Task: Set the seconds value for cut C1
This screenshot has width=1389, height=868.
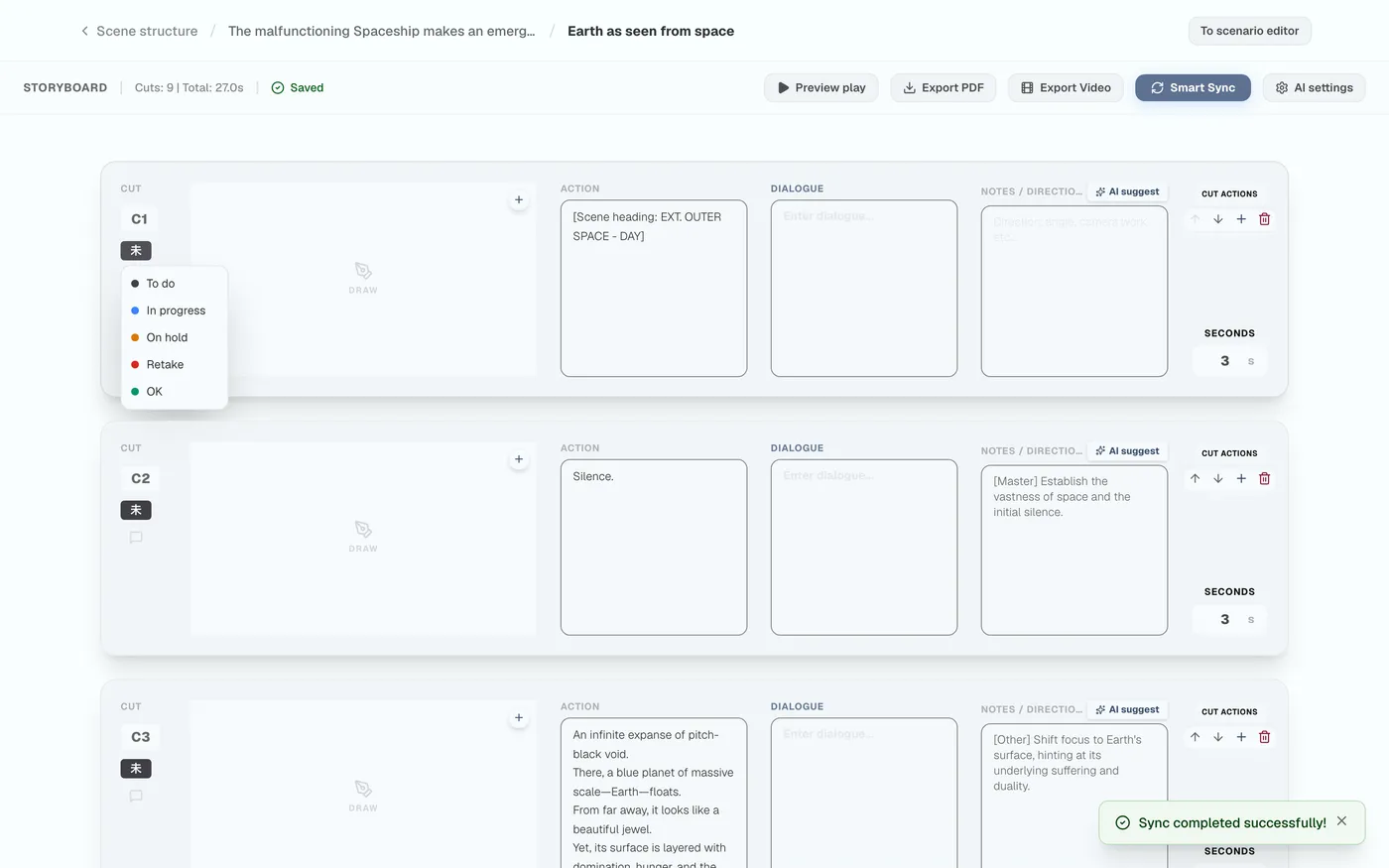Action: point(1229,361)
